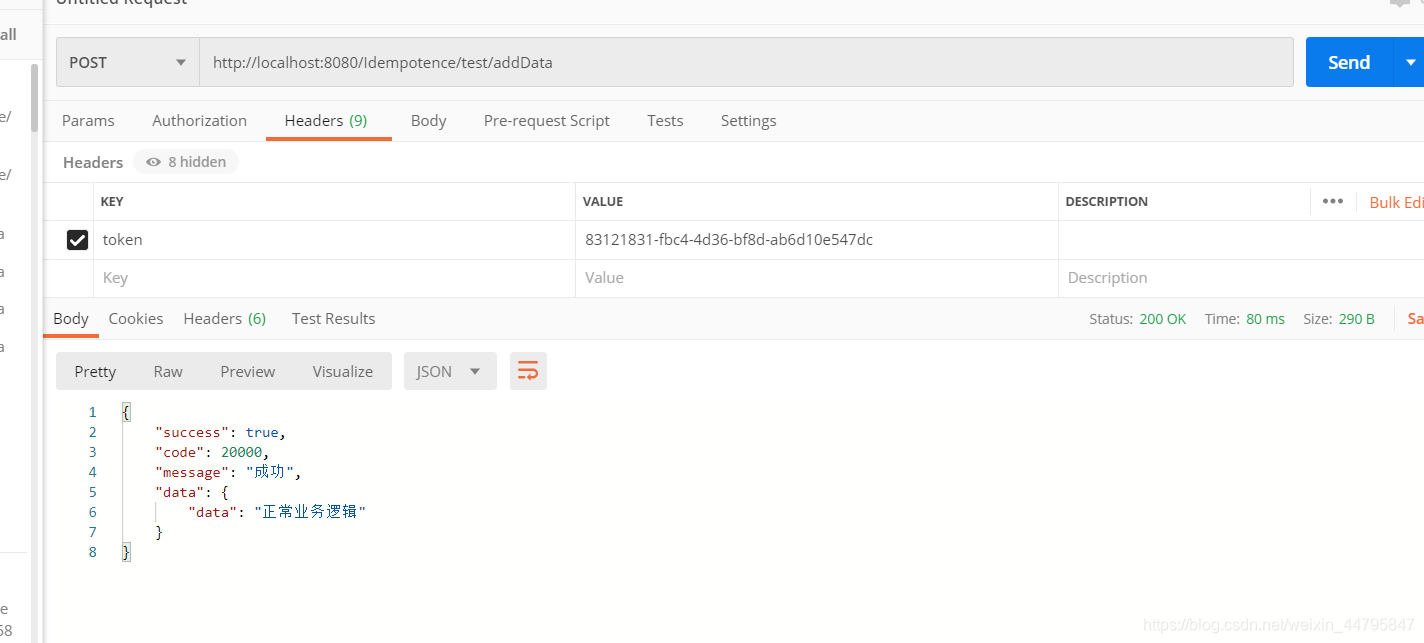Open the response Headers (6) tab
This screenshot has width=1424, height=643.
coord(225,318)
